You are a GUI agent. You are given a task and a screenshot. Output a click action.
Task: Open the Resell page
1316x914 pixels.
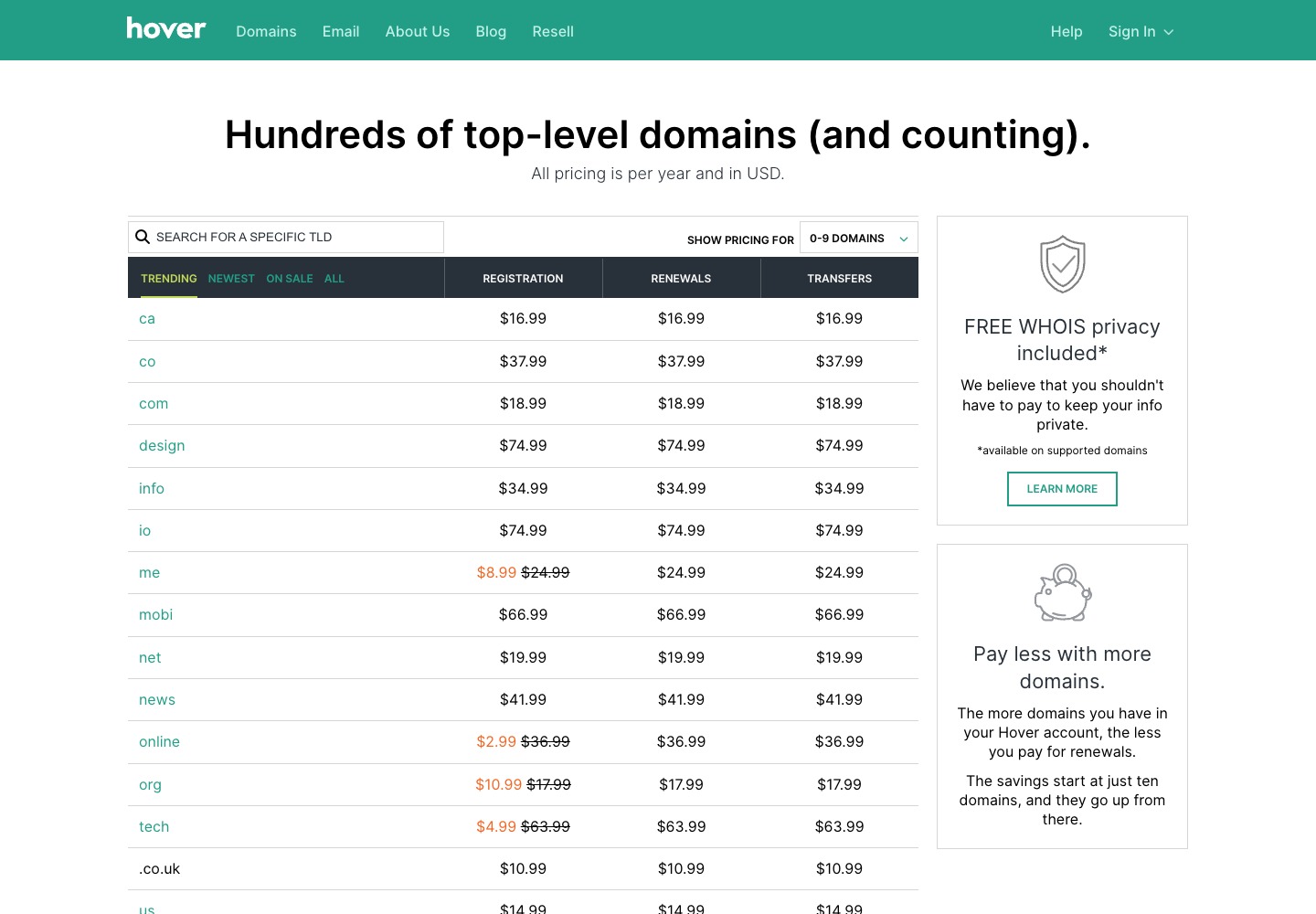(553, 31)
